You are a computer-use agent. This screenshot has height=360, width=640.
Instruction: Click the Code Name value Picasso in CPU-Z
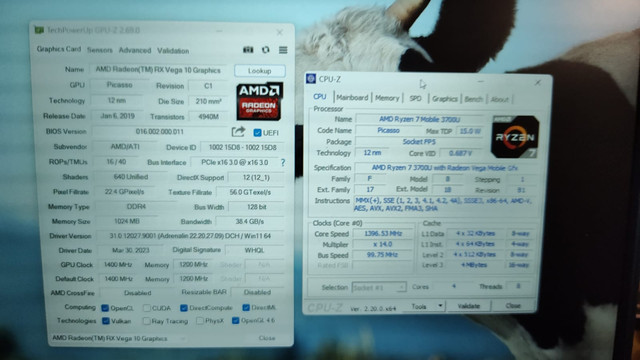[388, 131]
